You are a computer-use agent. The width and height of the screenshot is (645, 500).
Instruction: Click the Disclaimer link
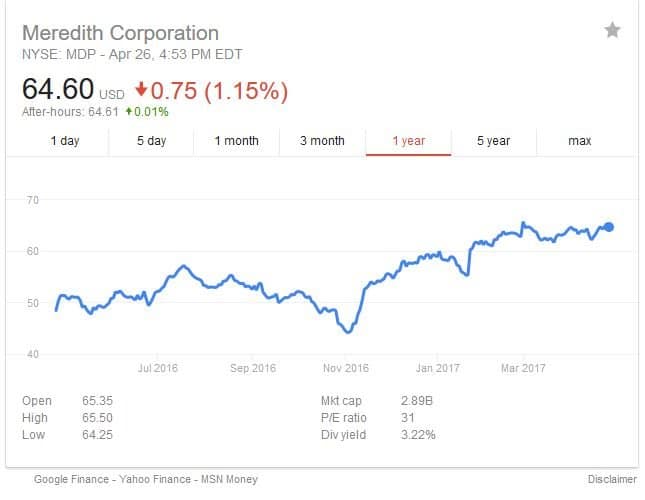pos(611,479)
